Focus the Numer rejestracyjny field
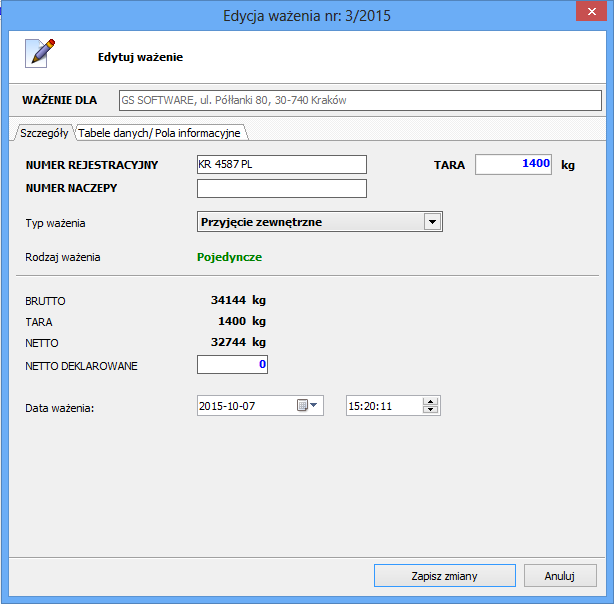The width and height of the screenshot is (614, 604). click(x=282, y=165)
